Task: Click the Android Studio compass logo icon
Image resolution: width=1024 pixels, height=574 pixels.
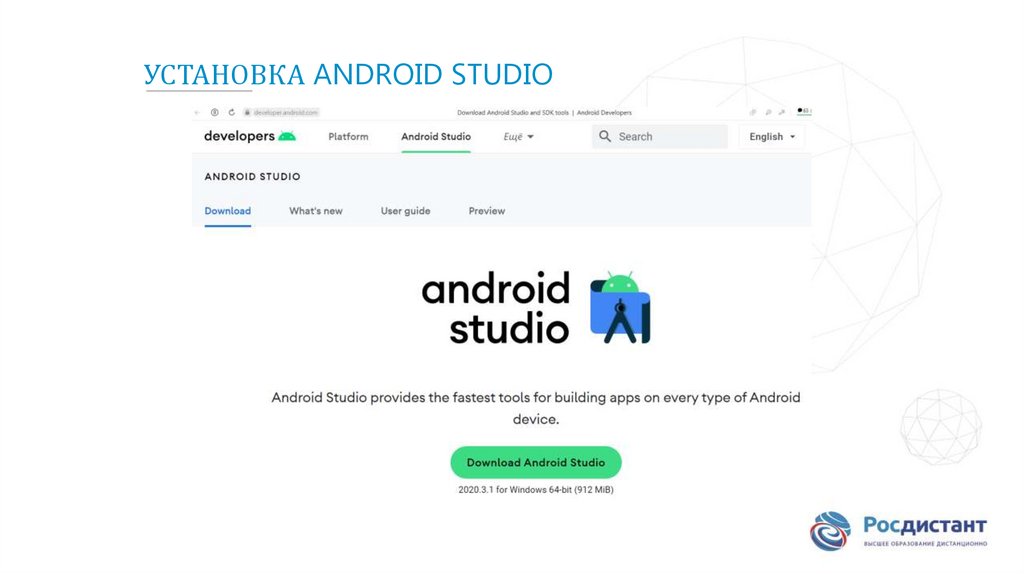Action: (620, 308)
